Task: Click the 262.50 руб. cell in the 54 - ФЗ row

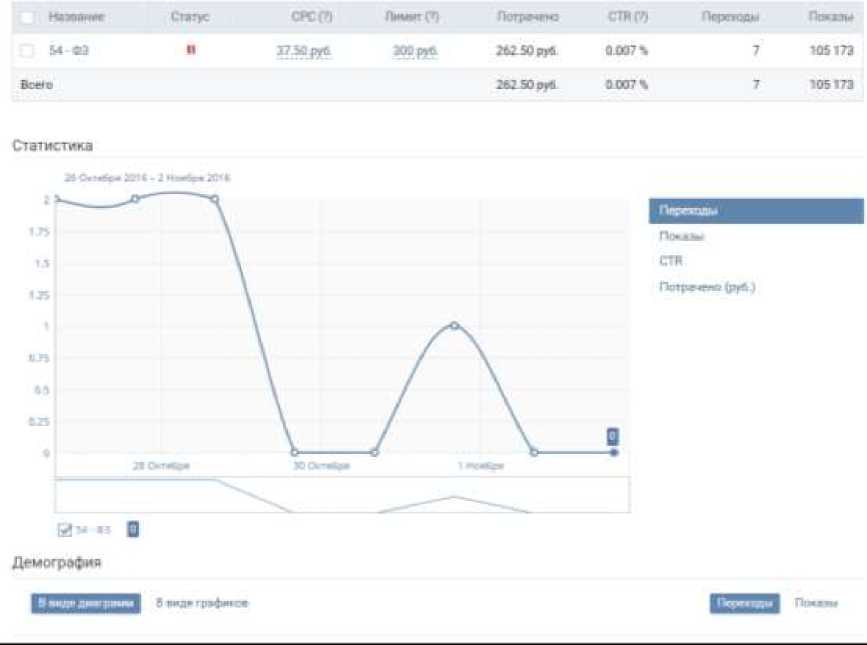Action: pos(527,51)
